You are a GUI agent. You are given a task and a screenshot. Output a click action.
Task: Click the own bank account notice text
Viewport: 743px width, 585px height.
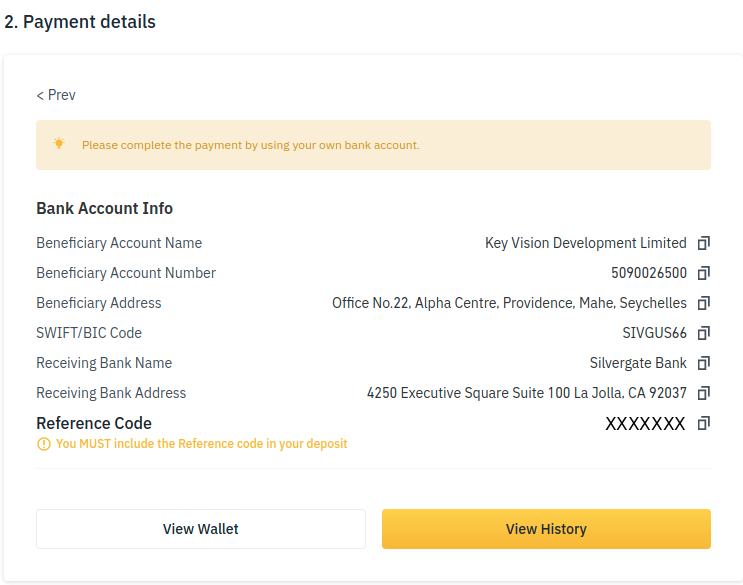(251, 145)
